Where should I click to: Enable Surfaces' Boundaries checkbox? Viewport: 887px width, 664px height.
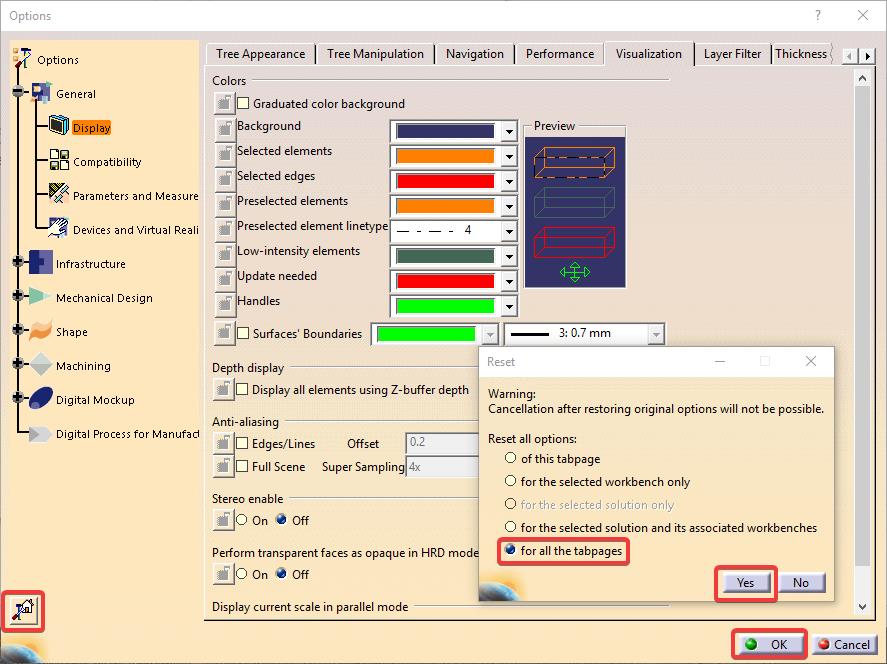pos(243,333)
